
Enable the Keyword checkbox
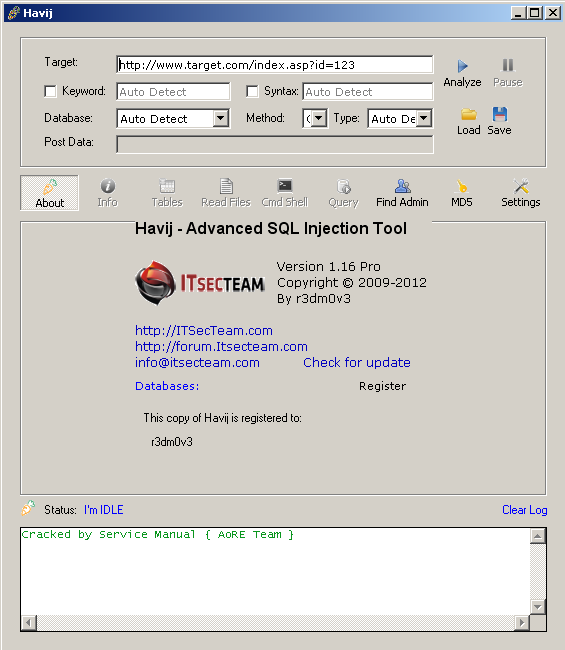pyautogui.click(x=50, y=91)
